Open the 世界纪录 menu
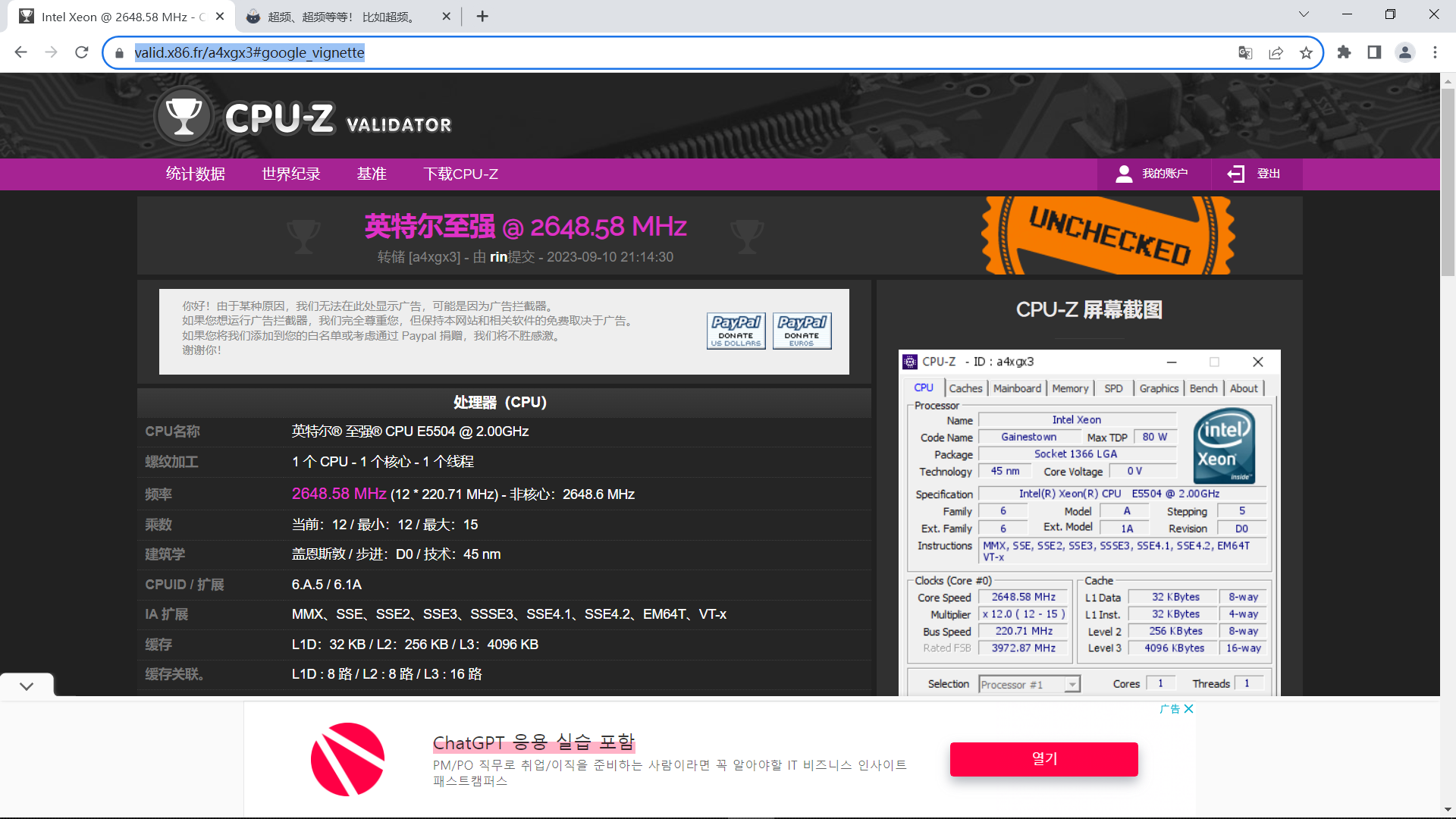Viewport: 1456px width, 819px height. pos(291,174)
